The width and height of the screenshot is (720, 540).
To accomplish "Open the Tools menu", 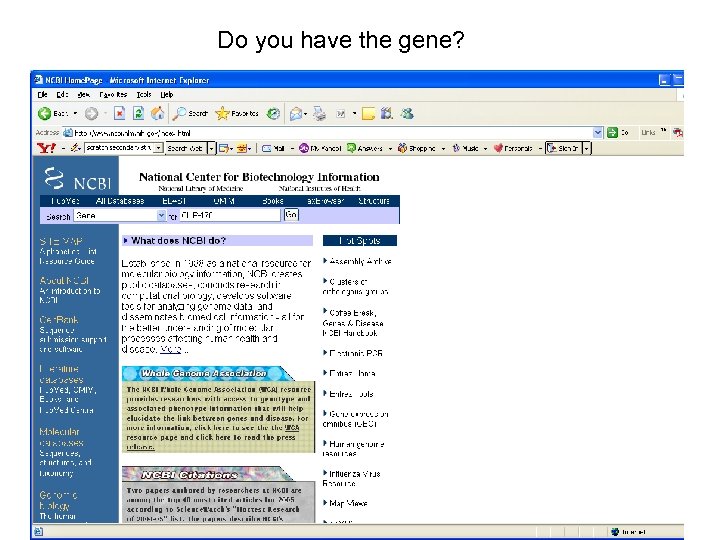I will click(x=144, y=95).
